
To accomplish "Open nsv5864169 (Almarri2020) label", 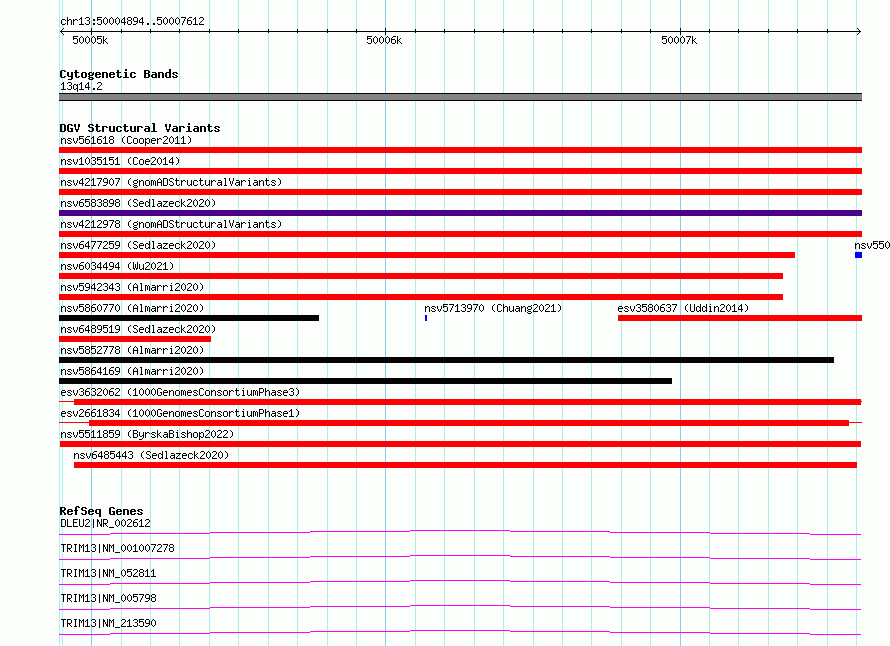I will click(x=132, y=371).
